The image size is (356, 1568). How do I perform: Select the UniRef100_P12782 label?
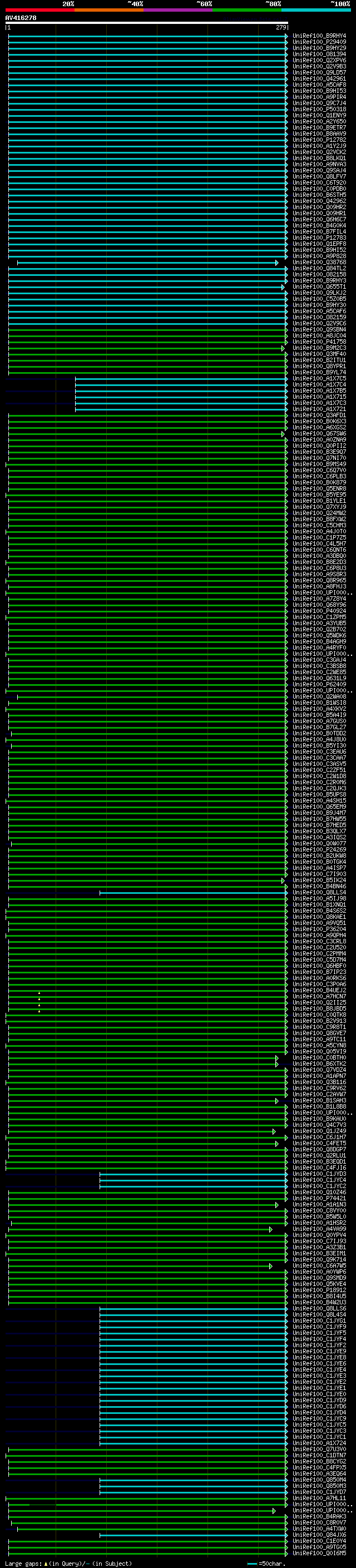319,140
